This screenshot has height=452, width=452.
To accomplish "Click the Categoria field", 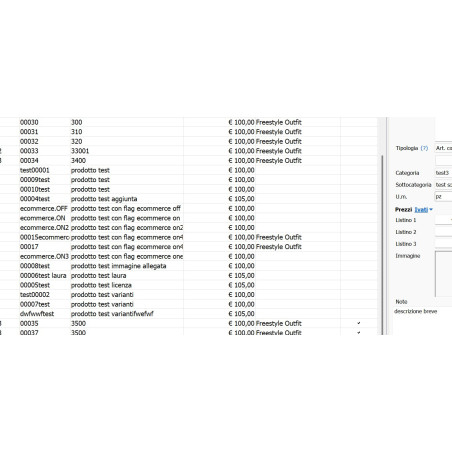I will (443, 173).
